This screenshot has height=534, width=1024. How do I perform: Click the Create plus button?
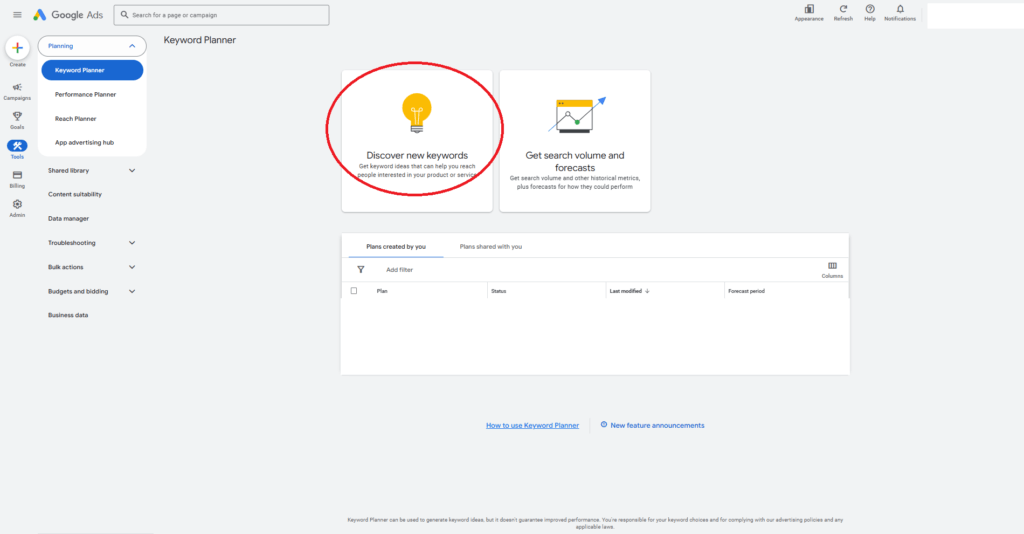coord(17,48)
